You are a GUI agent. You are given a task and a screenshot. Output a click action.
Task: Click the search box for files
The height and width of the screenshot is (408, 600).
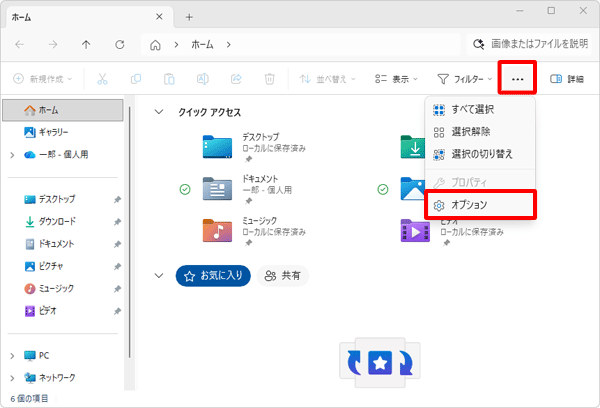coord(531,44)
